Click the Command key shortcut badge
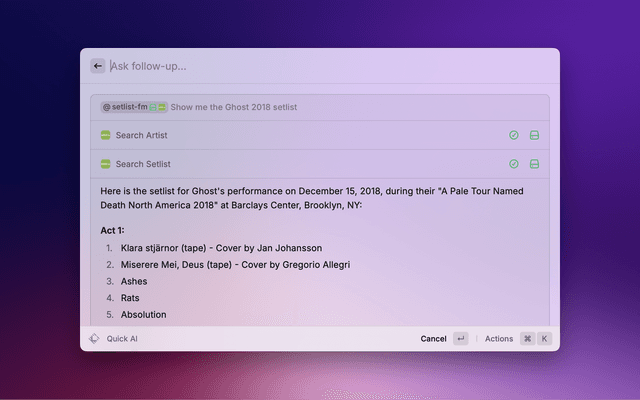Screen dimensions: 640x400 click(527, 339)
